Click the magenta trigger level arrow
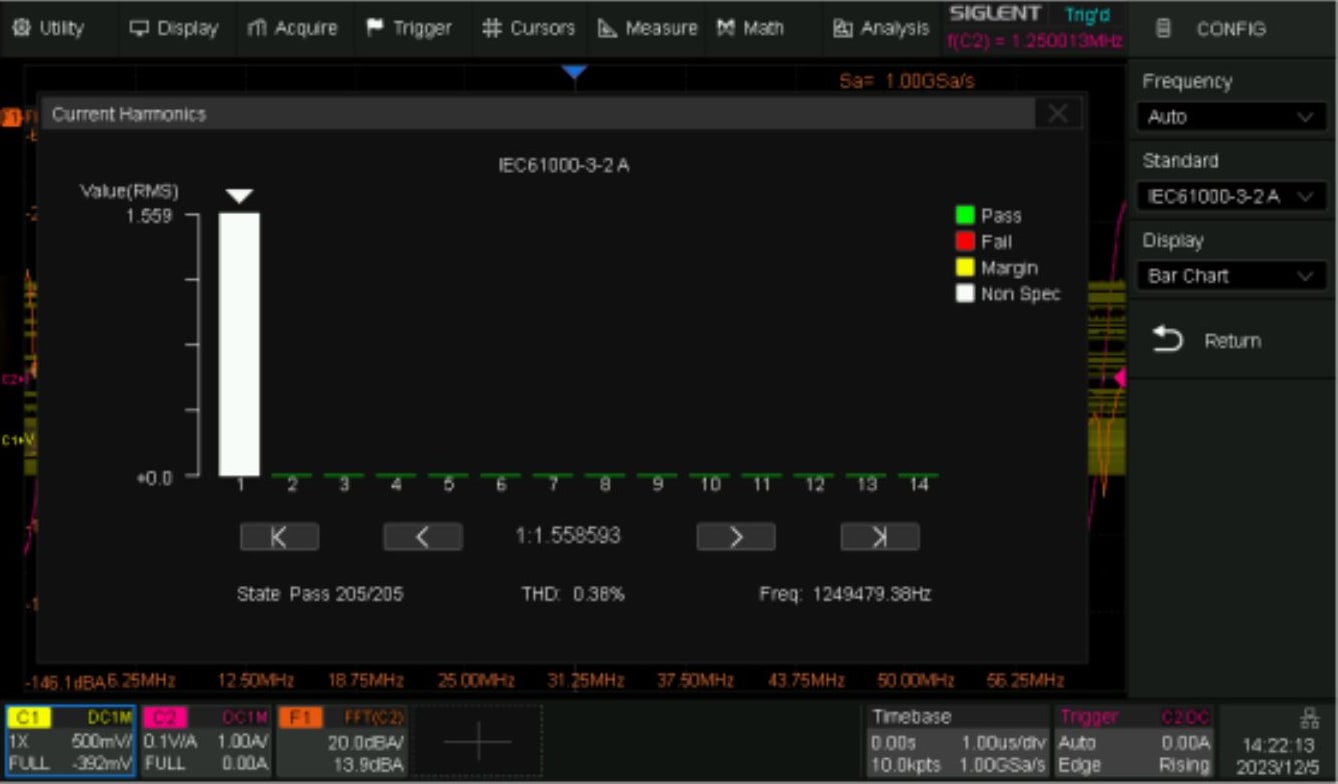 (x=1120, y=378)
